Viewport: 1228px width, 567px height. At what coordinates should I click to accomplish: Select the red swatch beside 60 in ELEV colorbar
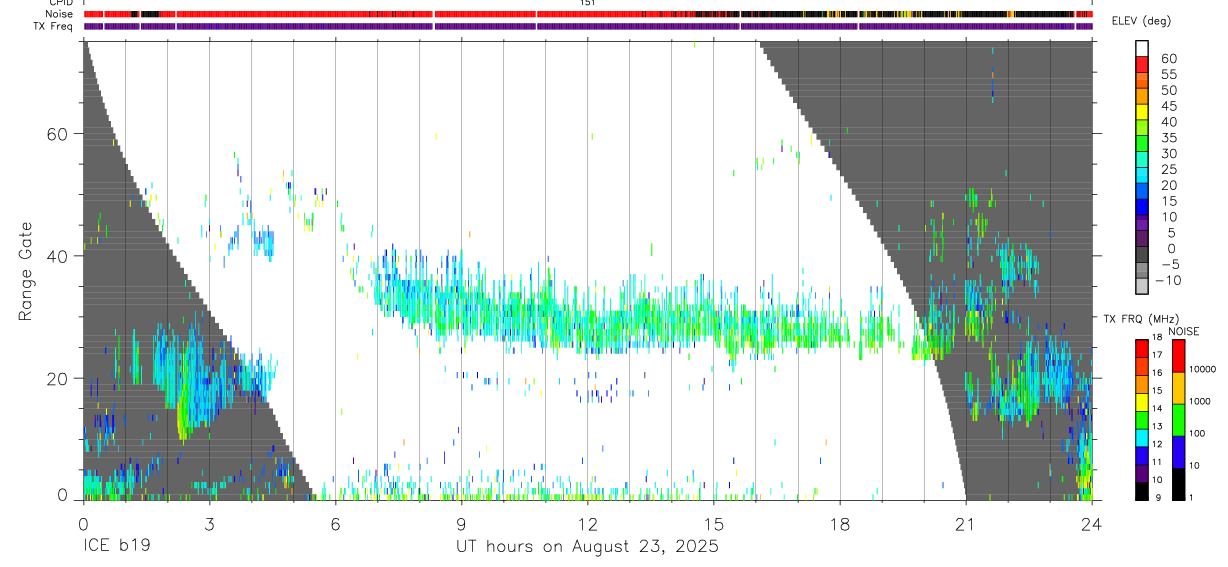(x=1142, y=64)
